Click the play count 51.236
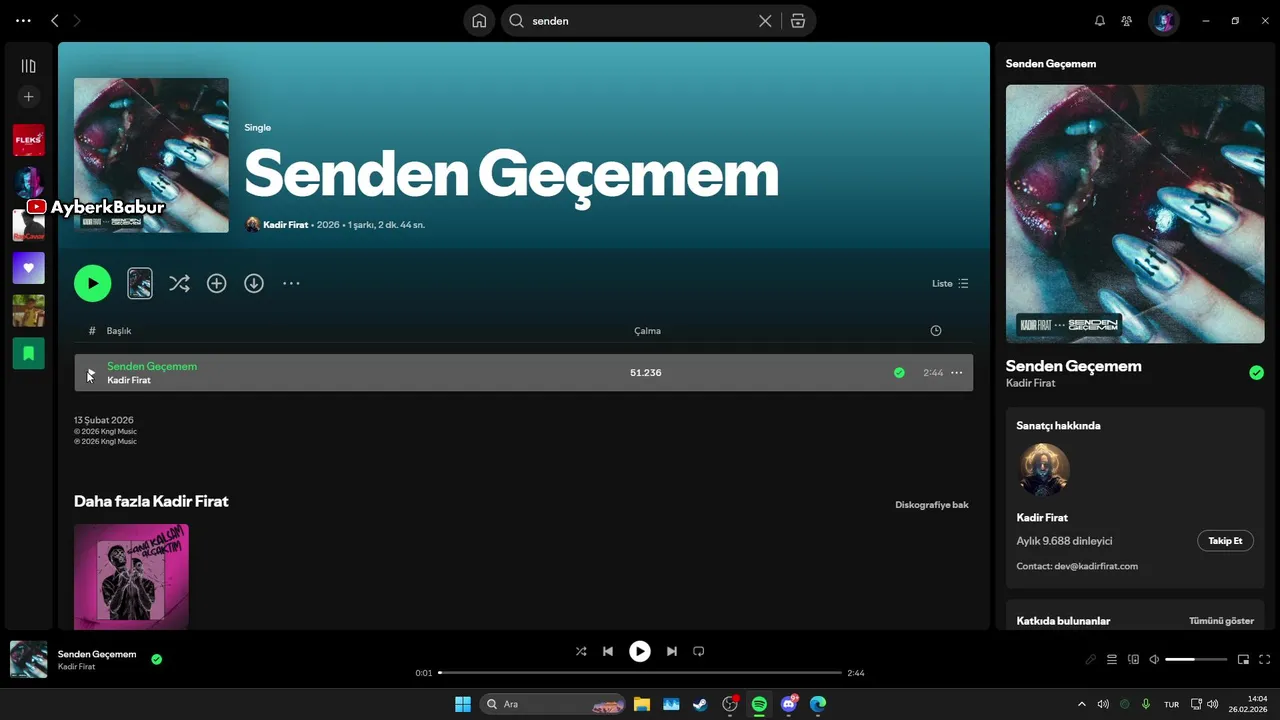This screenshot has height=720, width=1280. click(x=645, y=373)
